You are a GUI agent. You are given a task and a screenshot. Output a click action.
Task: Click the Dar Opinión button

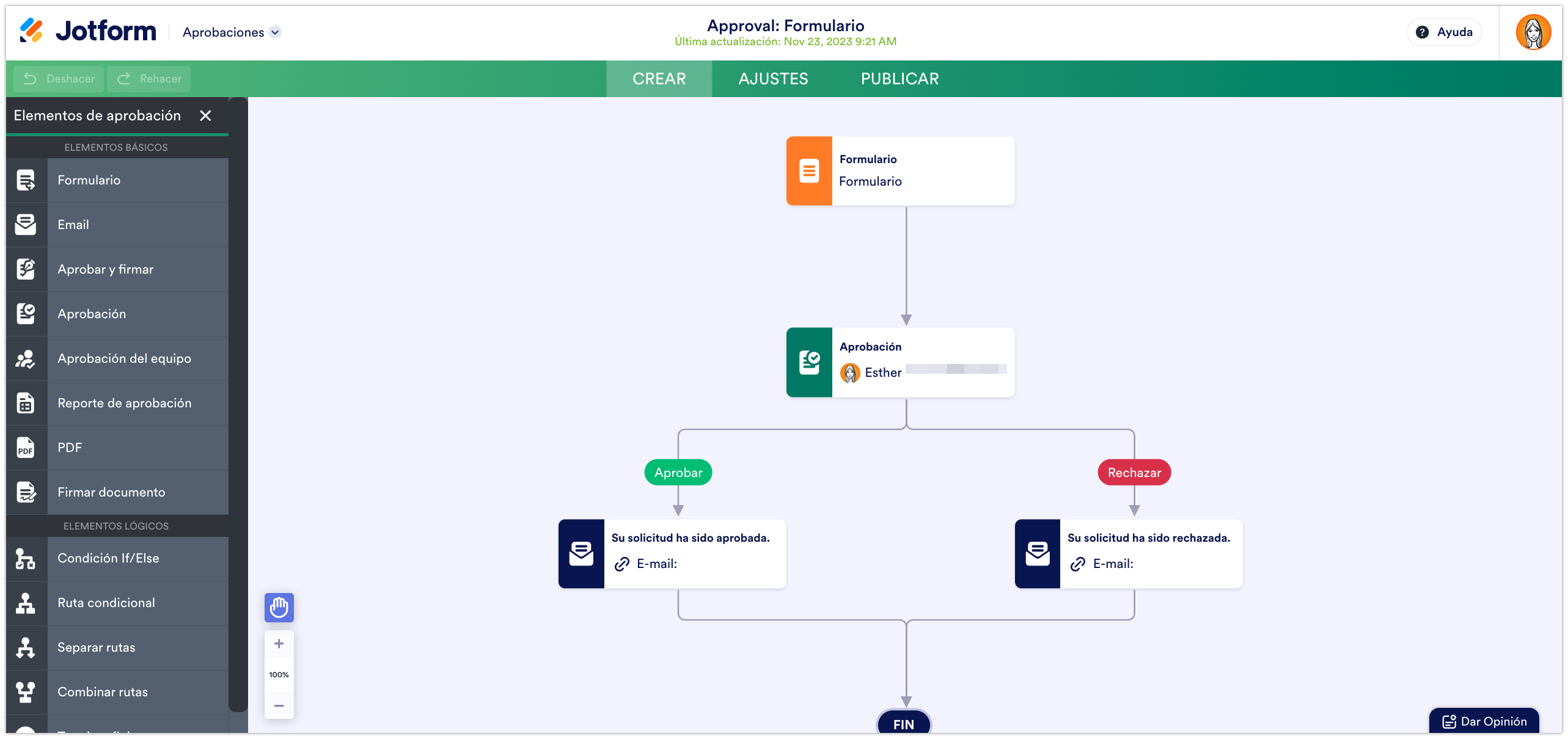pyautogui.click(x=1484, y=721)
